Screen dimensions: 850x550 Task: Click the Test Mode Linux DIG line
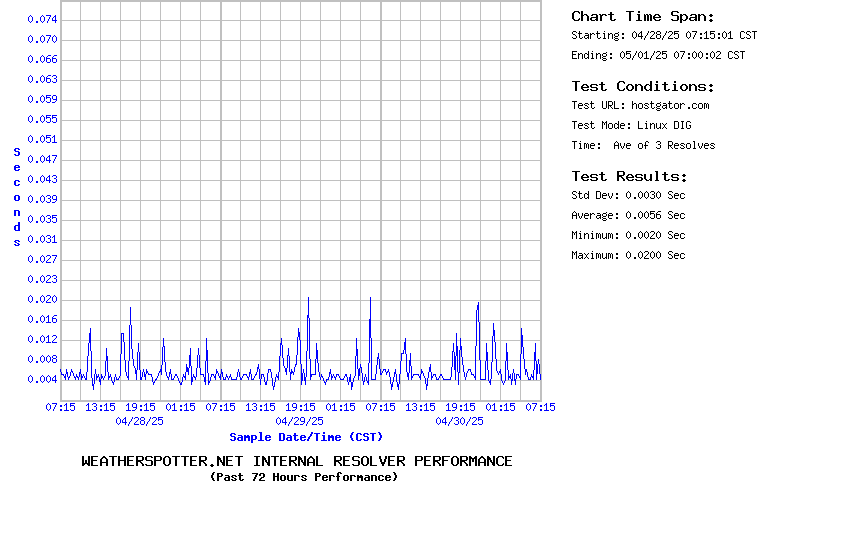click(x=631, y=125)
